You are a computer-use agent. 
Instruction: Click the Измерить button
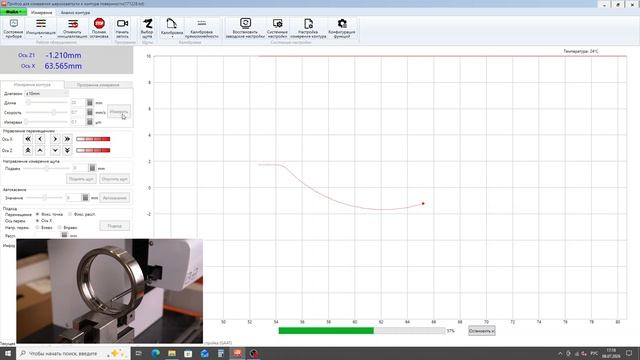click(x=119, y=112)
